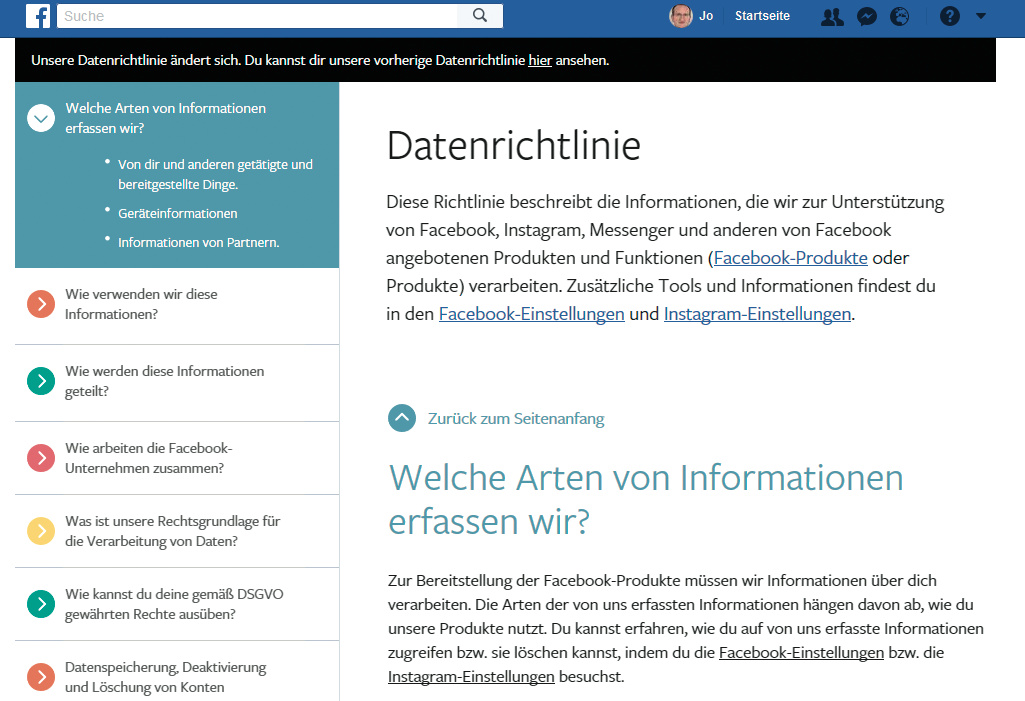Collapse 'Welche Arten von Informationen erfassen wir?' section
This screenshot has height=701, width=1025.
click(40, 118)
